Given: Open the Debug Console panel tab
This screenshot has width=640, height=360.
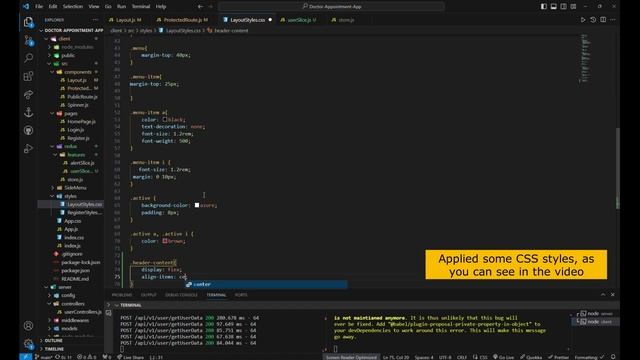Looking at the screenshot, I should click(x=181, y=295).
